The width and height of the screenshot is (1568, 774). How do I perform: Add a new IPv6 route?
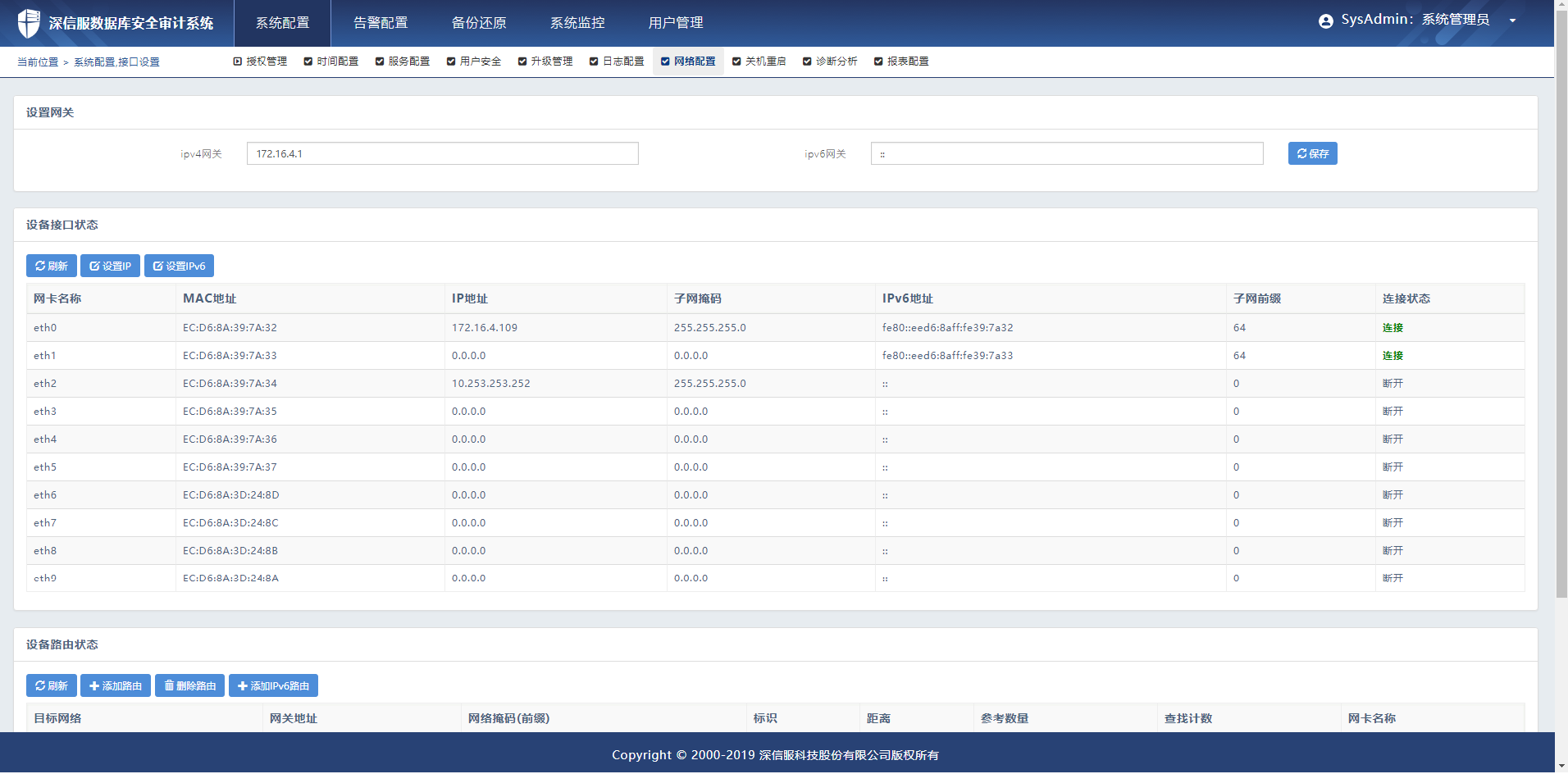click(273, 685)
